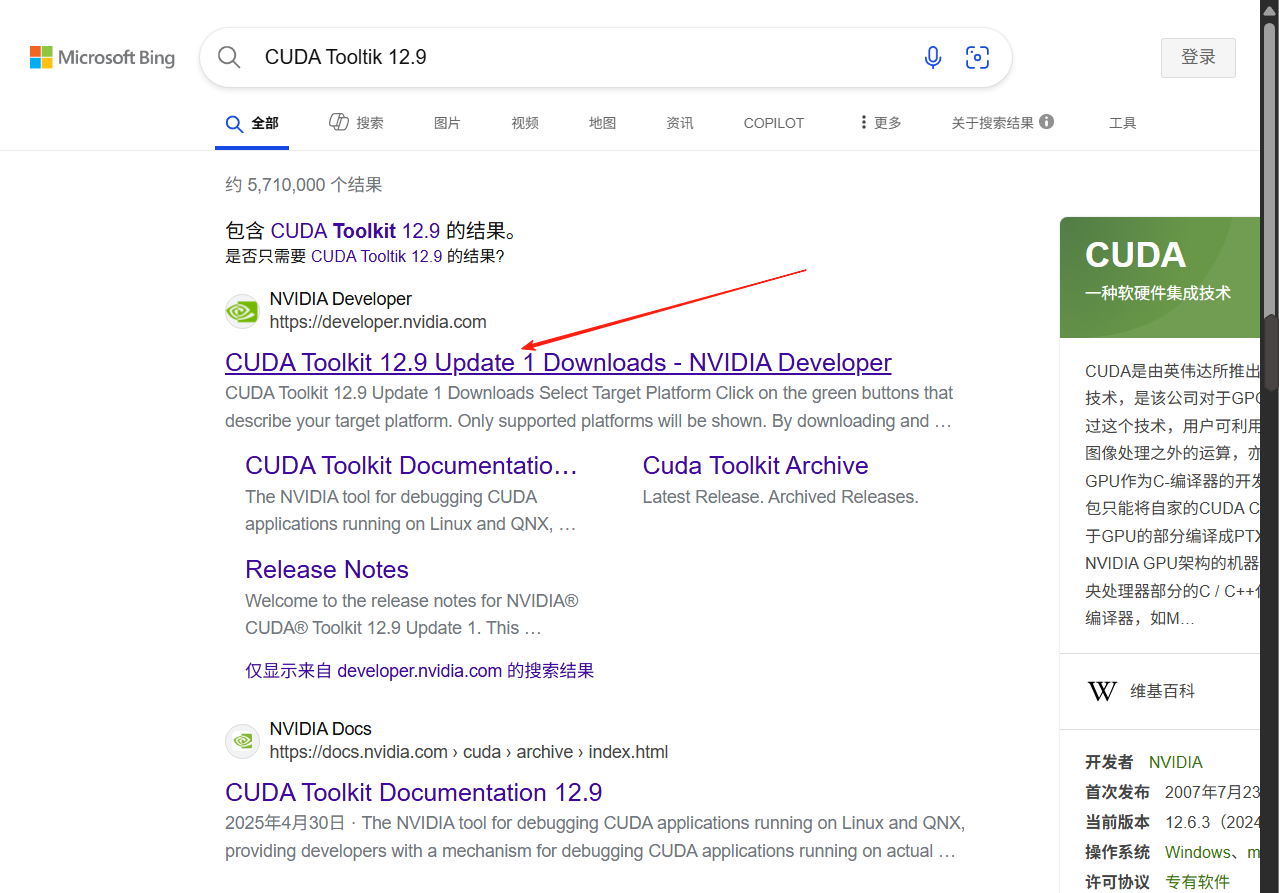Click the 登录 sign-in button
This screenshot has width=1279, height=893.
1197,57
